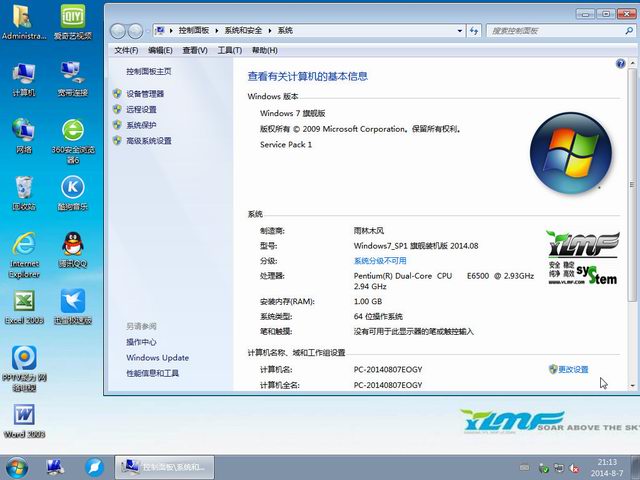
Task: Click the green shield tray icon
Action: click(x=543, y=468)
